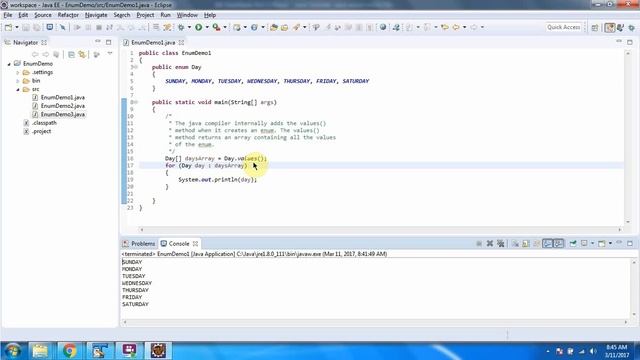Open the Source menu
The image size is (640, 360).
[43, 15]
